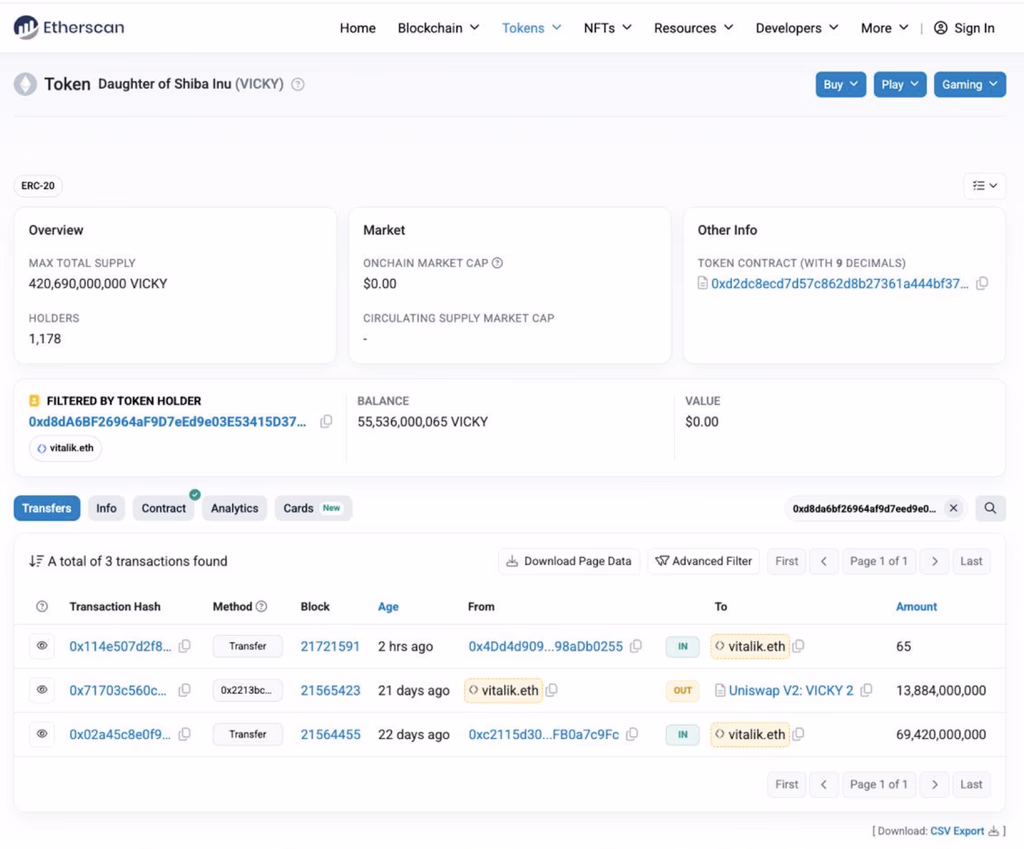This screenshot has height=849, width=1024.
Task: Sort by the Amount column header
Action: [x=916, y=606]
